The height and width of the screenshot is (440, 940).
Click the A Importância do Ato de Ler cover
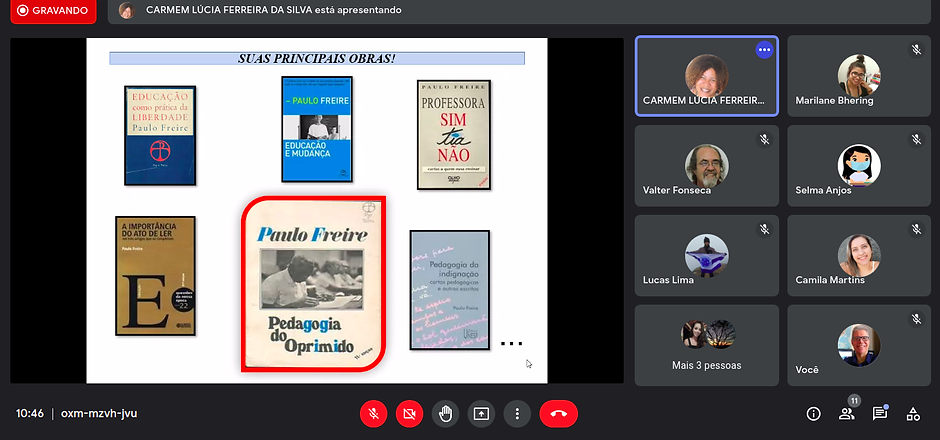point(155,276)
